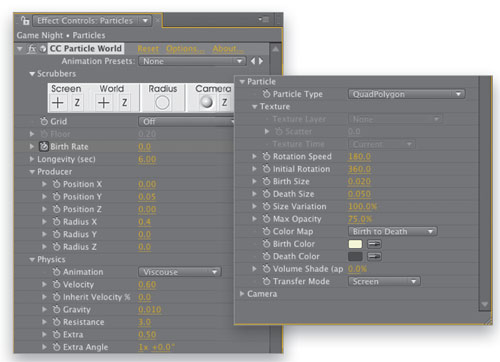Toggle the Birth Rate stopwatch
Image resolution: width=500 pixels, height=362 pixels.
tap(44, 147)
